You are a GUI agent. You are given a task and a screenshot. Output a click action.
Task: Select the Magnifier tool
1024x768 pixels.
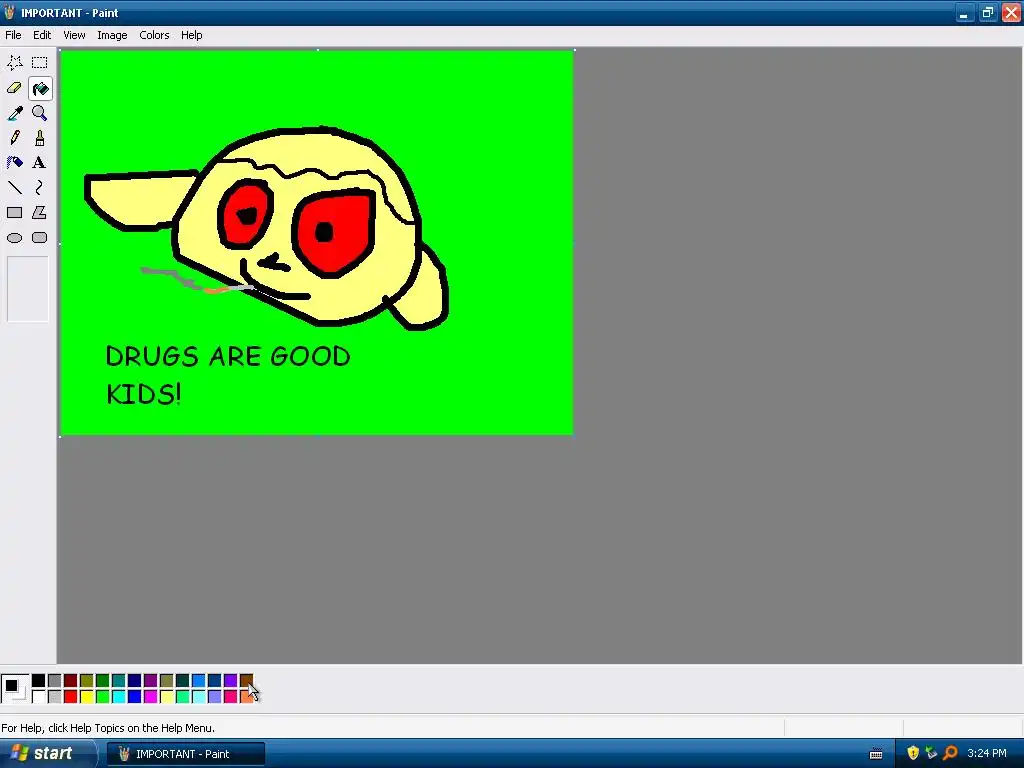click(x=40, y=113)
